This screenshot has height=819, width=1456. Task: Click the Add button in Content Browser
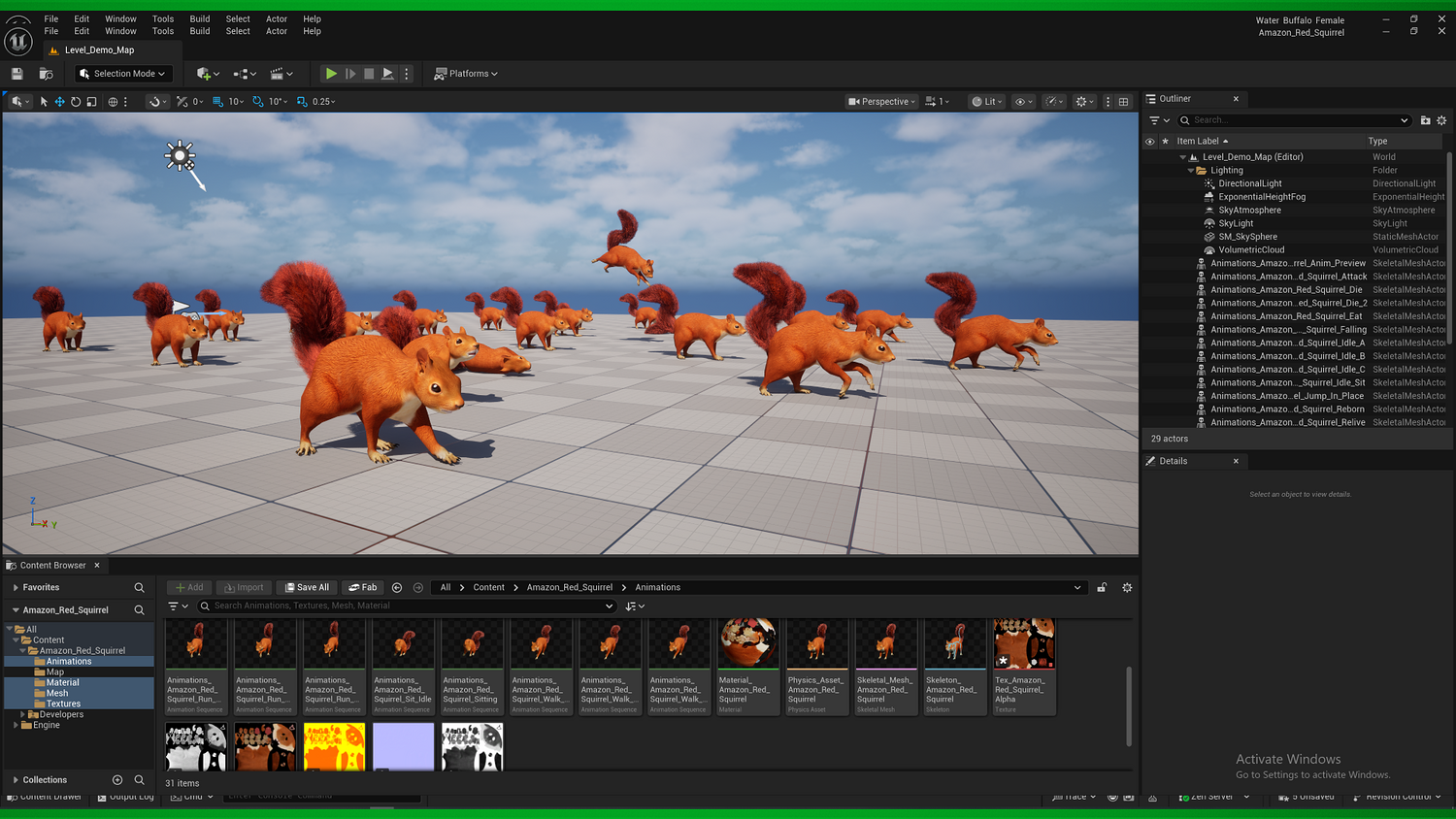point(189,587)
